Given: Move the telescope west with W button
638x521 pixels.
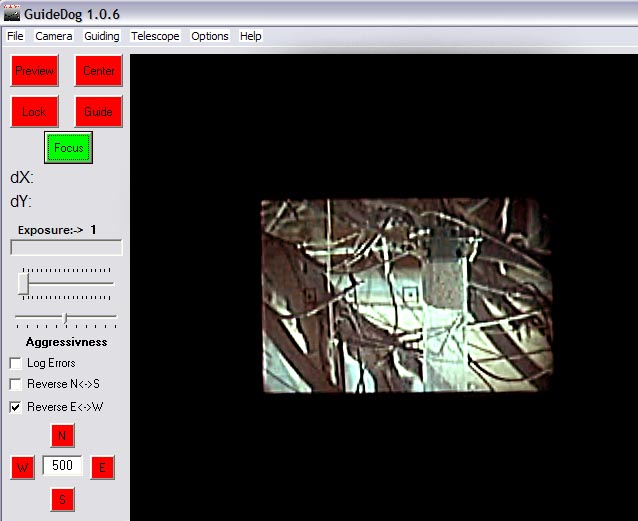Looking at the screenshot, I should tap(23, 468).
